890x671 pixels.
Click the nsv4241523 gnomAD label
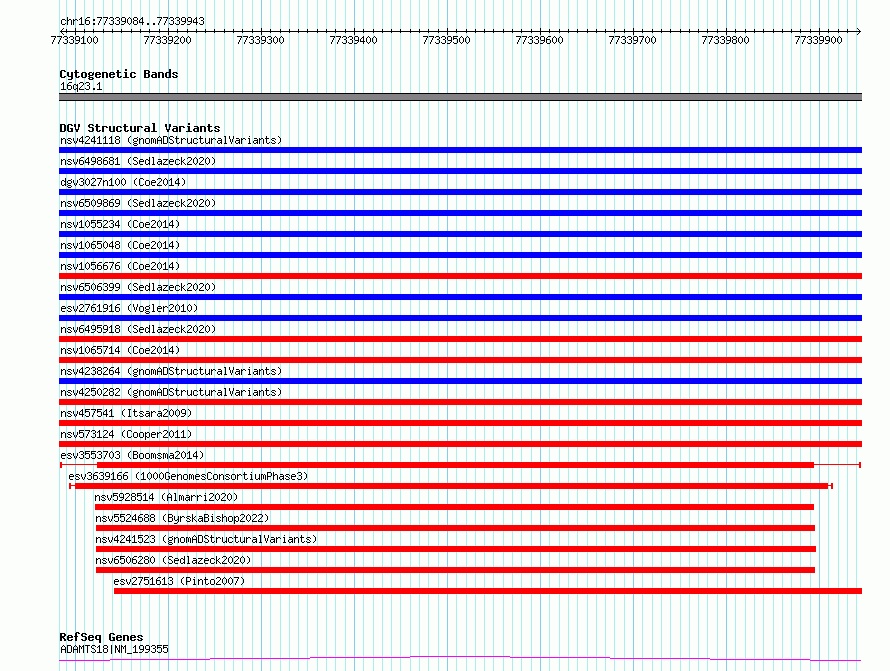tap(206, 539)
